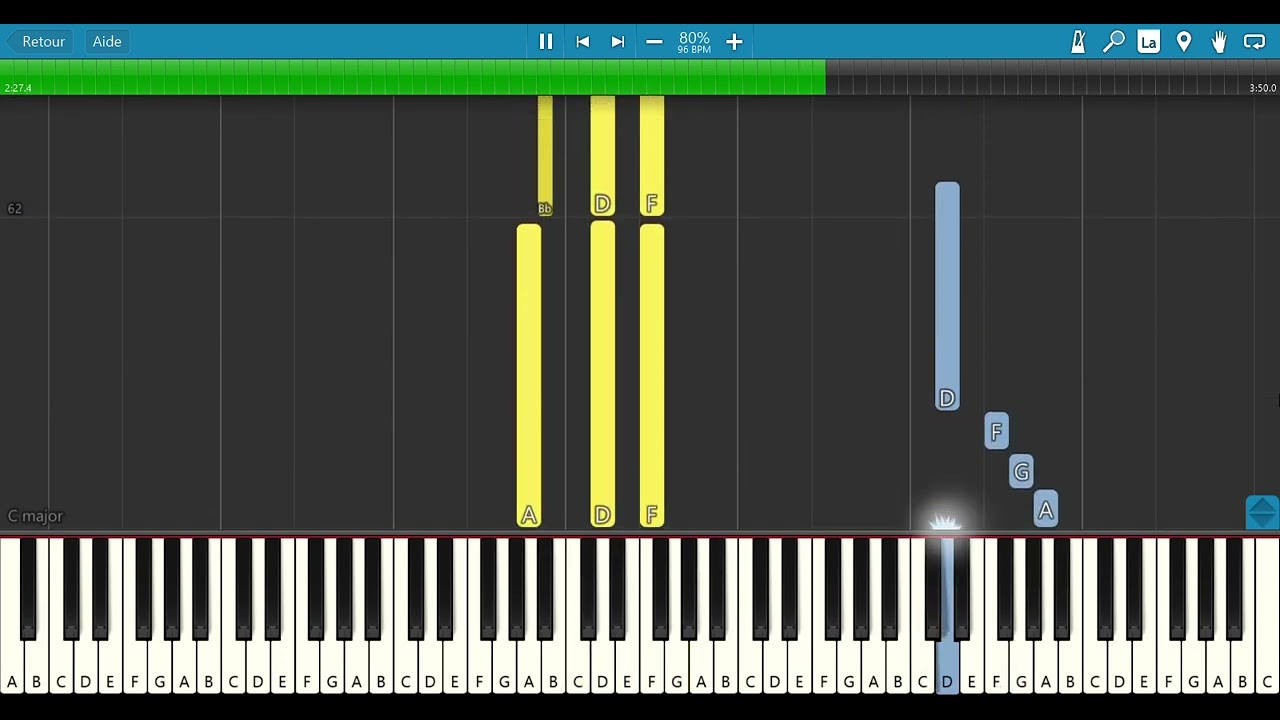The width and height of the screenshot is (1280, 720).
Task: Toggle the metronome icon
Action: 1078,42
